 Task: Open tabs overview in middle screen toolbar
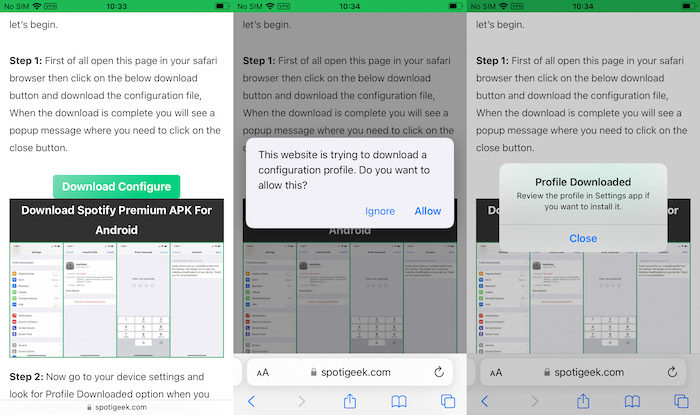[448, 401]
